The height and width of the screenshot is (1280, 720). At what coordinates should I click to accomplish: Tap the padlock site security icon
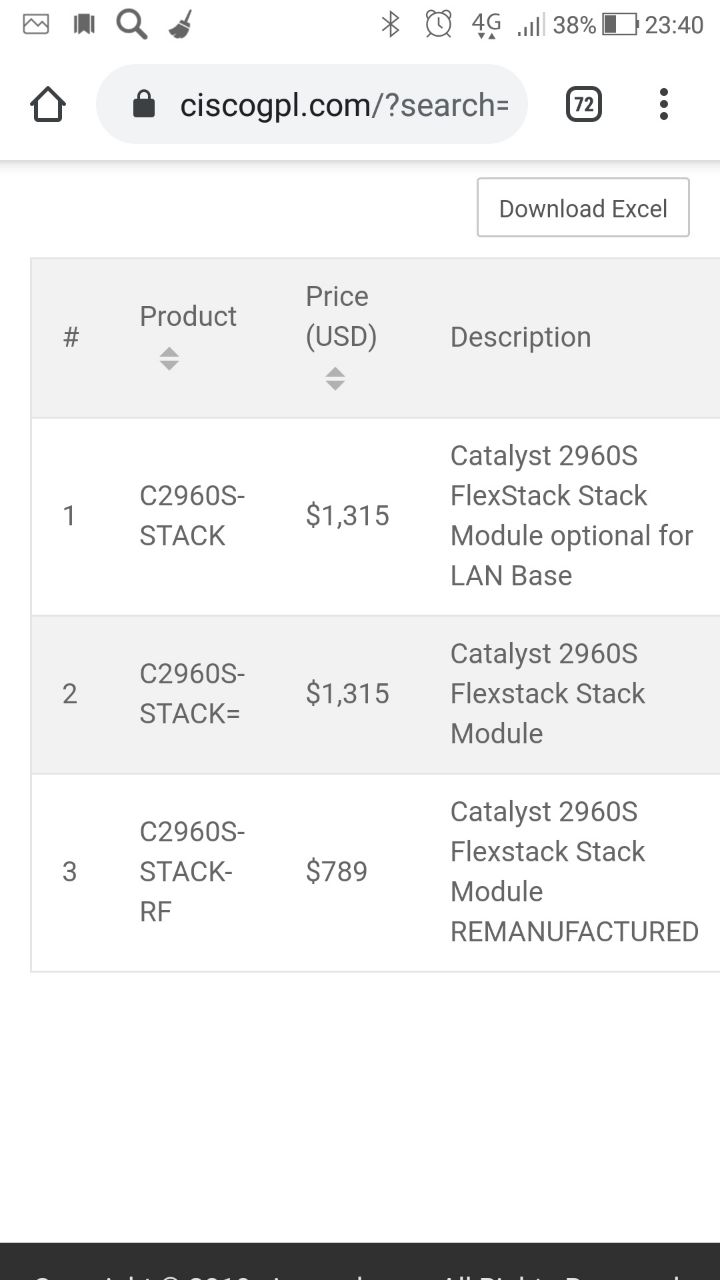(144, 104)
